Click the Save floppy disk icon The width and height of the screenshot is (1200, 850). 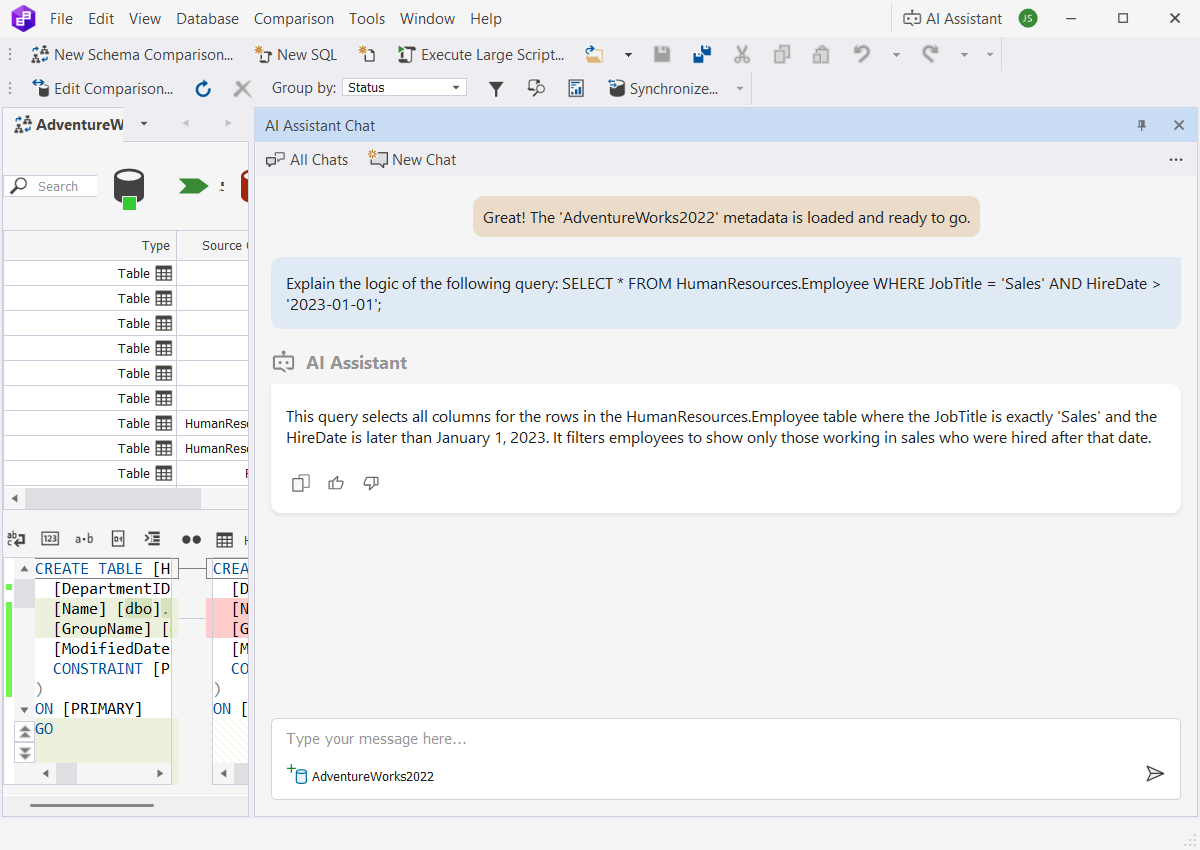click(x=662, y=55)
